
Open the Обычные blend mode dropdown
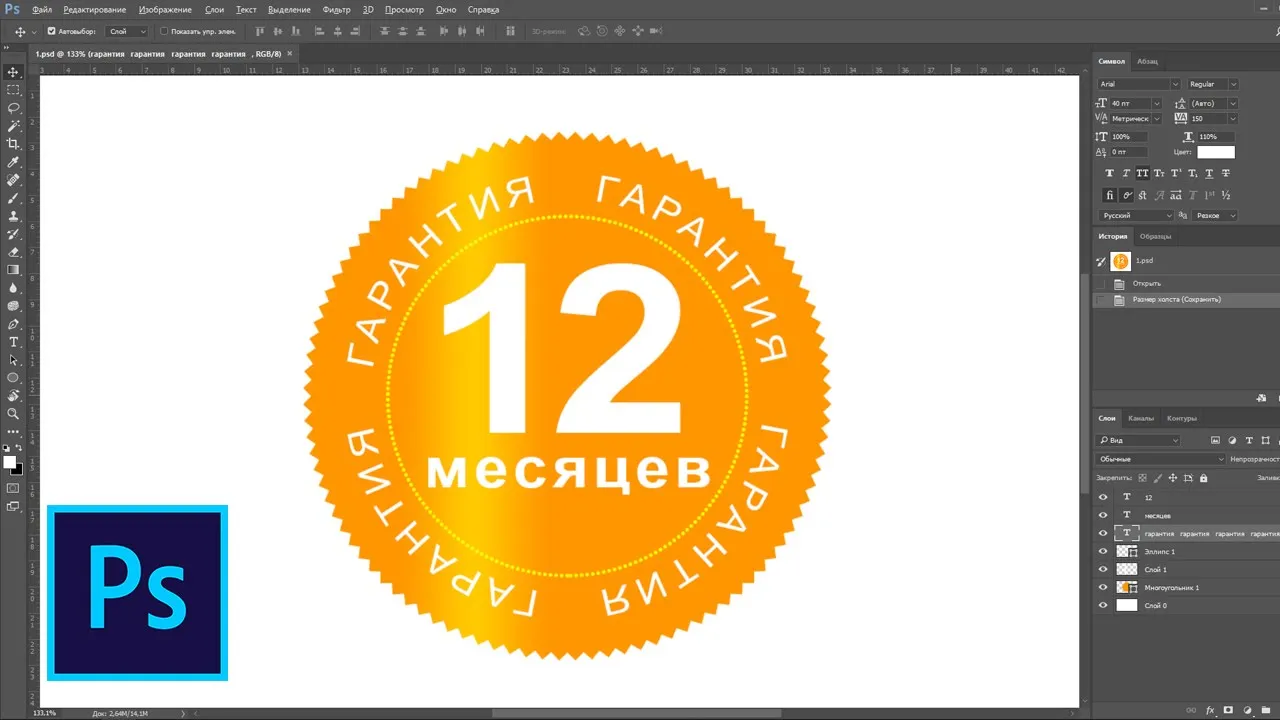[1161, 459]
